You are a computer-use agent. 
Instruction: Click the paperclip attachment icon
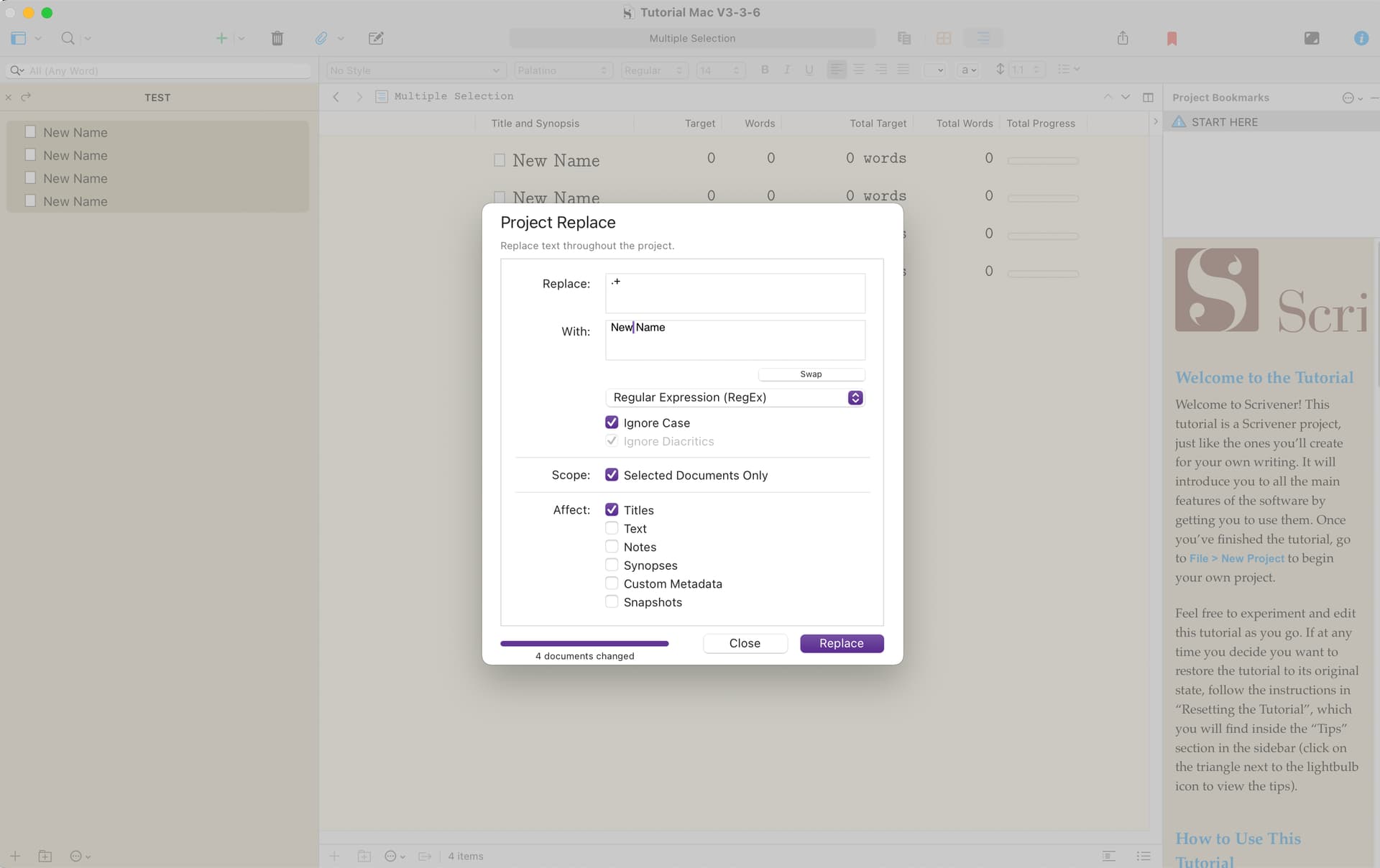(x=321, y=38)
